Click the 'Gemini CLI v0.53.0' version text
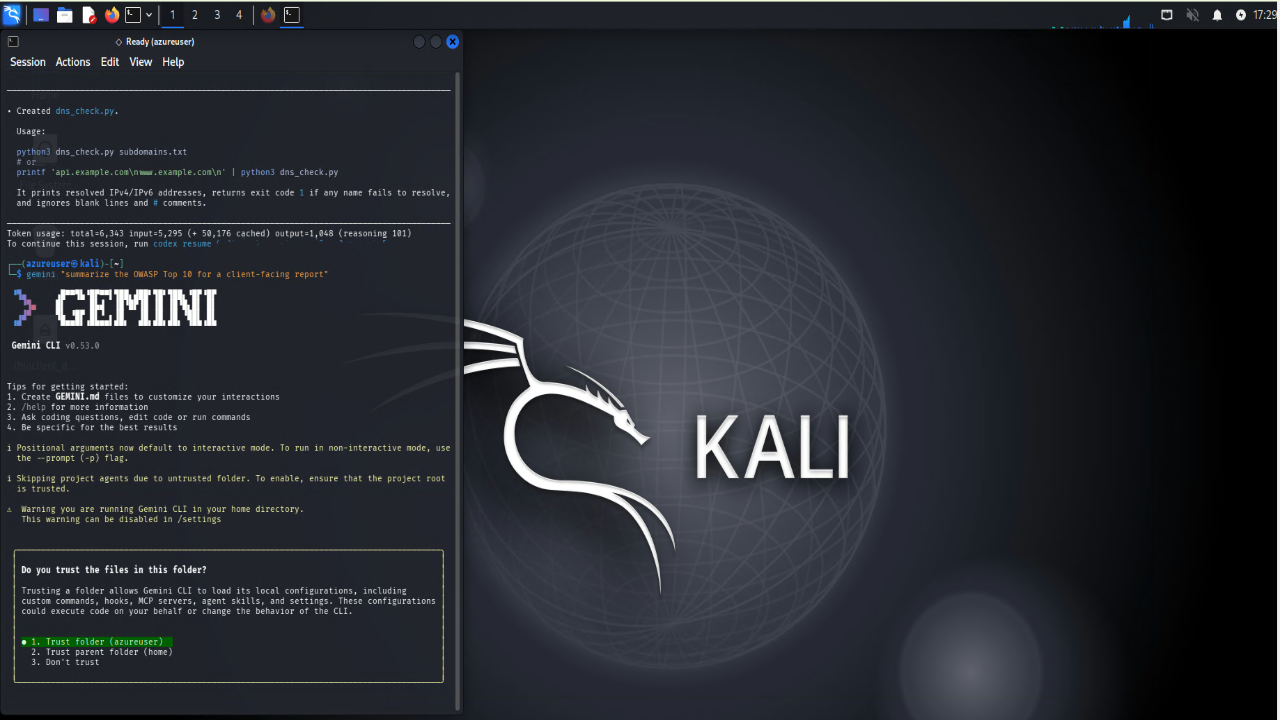The image size is (1280, 720). 56,345
